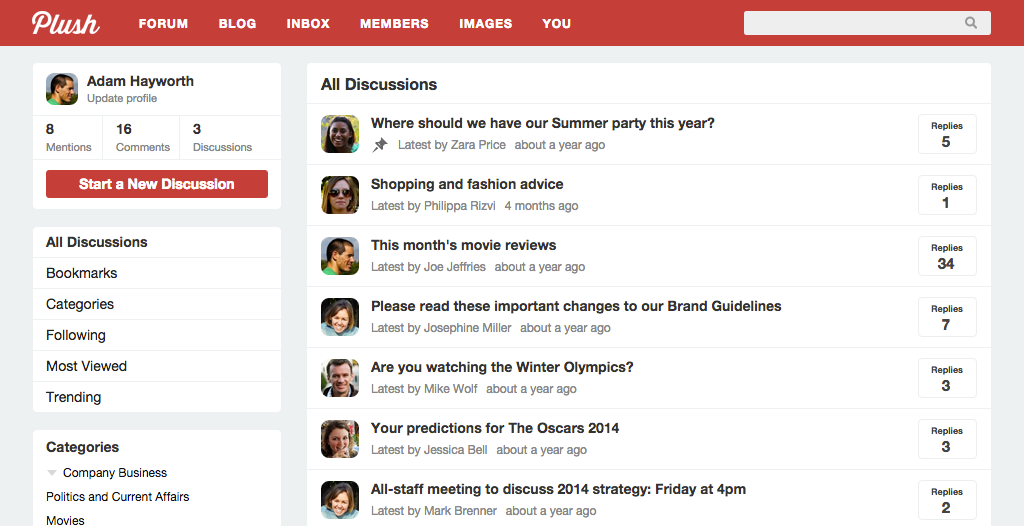1024x526 pixels.
Task: Click the Plush logo
Action: (65, 23)
